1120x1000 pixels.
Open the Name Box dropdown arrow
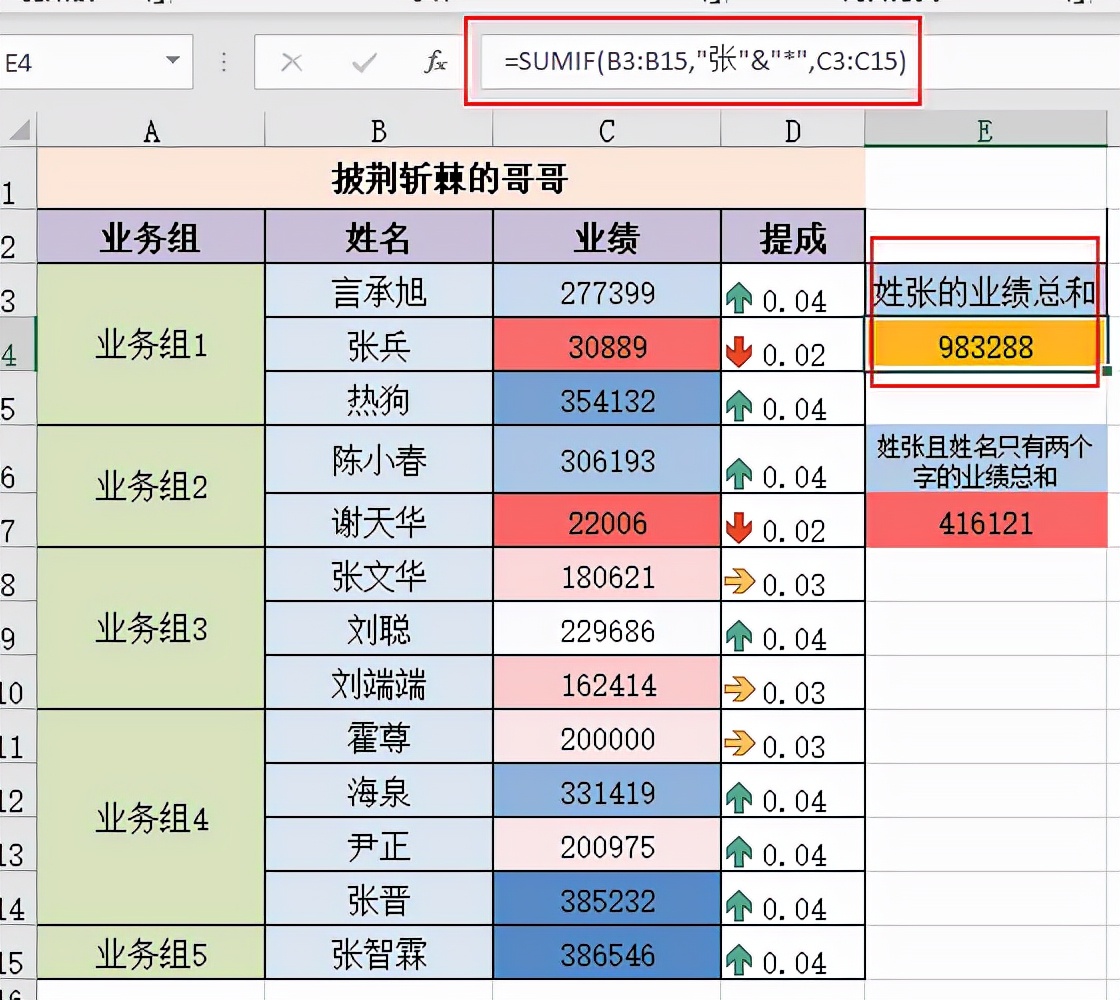(x=173, y=61)
